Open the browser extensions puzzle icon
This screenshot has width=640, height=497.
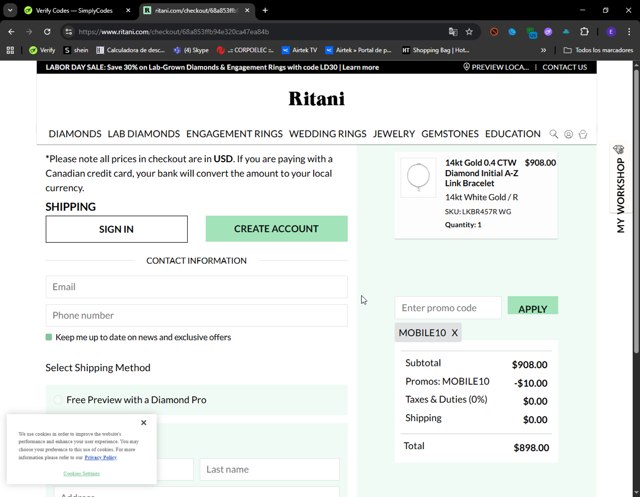tap(584, 32)
